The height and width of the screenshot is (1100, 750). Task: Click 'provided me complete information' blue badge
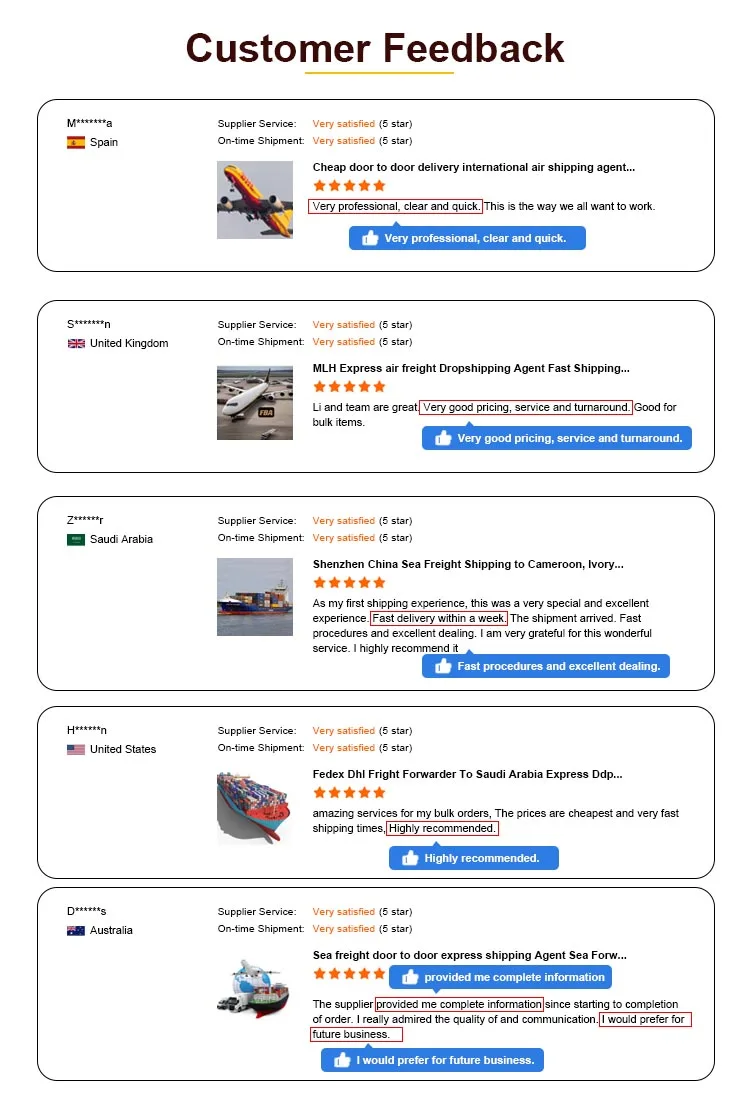[x=500, y=977]
